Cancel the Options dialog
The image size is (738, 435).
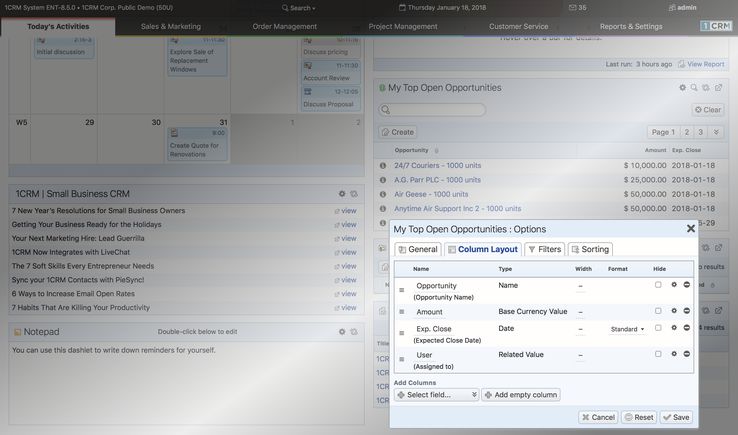[x=598, y=417]
